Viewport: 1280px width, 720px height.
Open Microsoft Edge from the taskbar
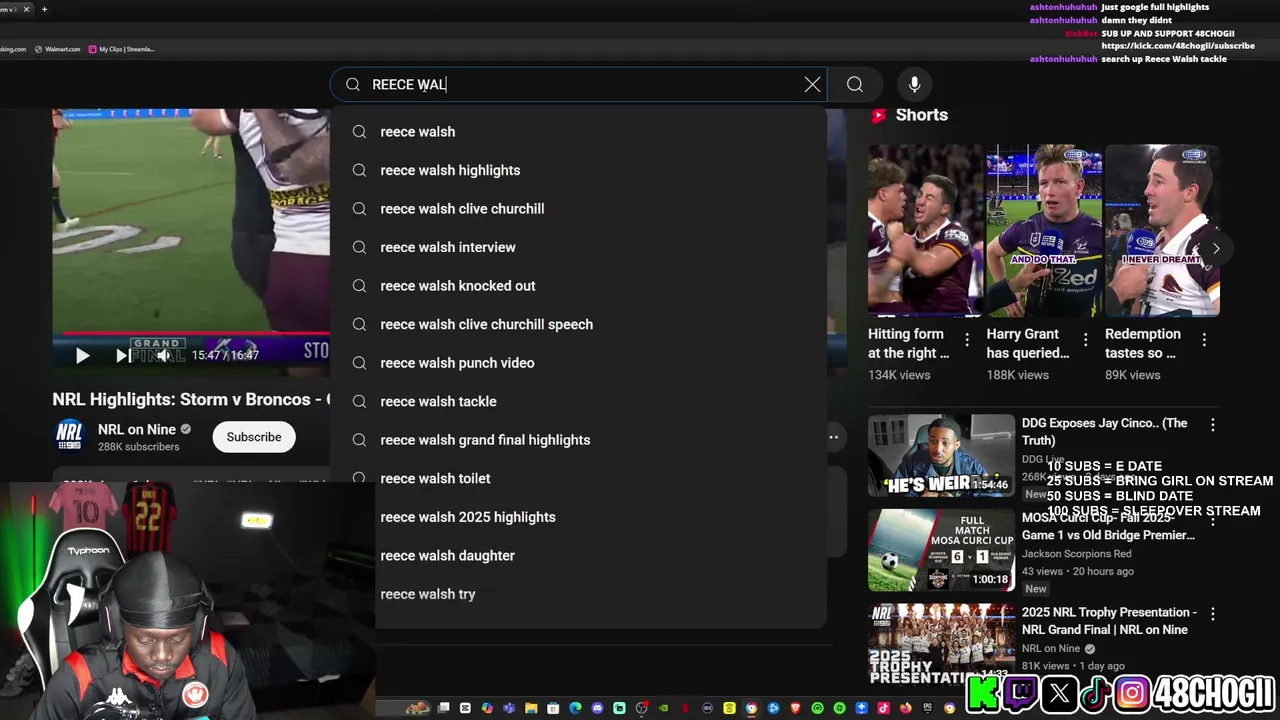pos(575,708)
